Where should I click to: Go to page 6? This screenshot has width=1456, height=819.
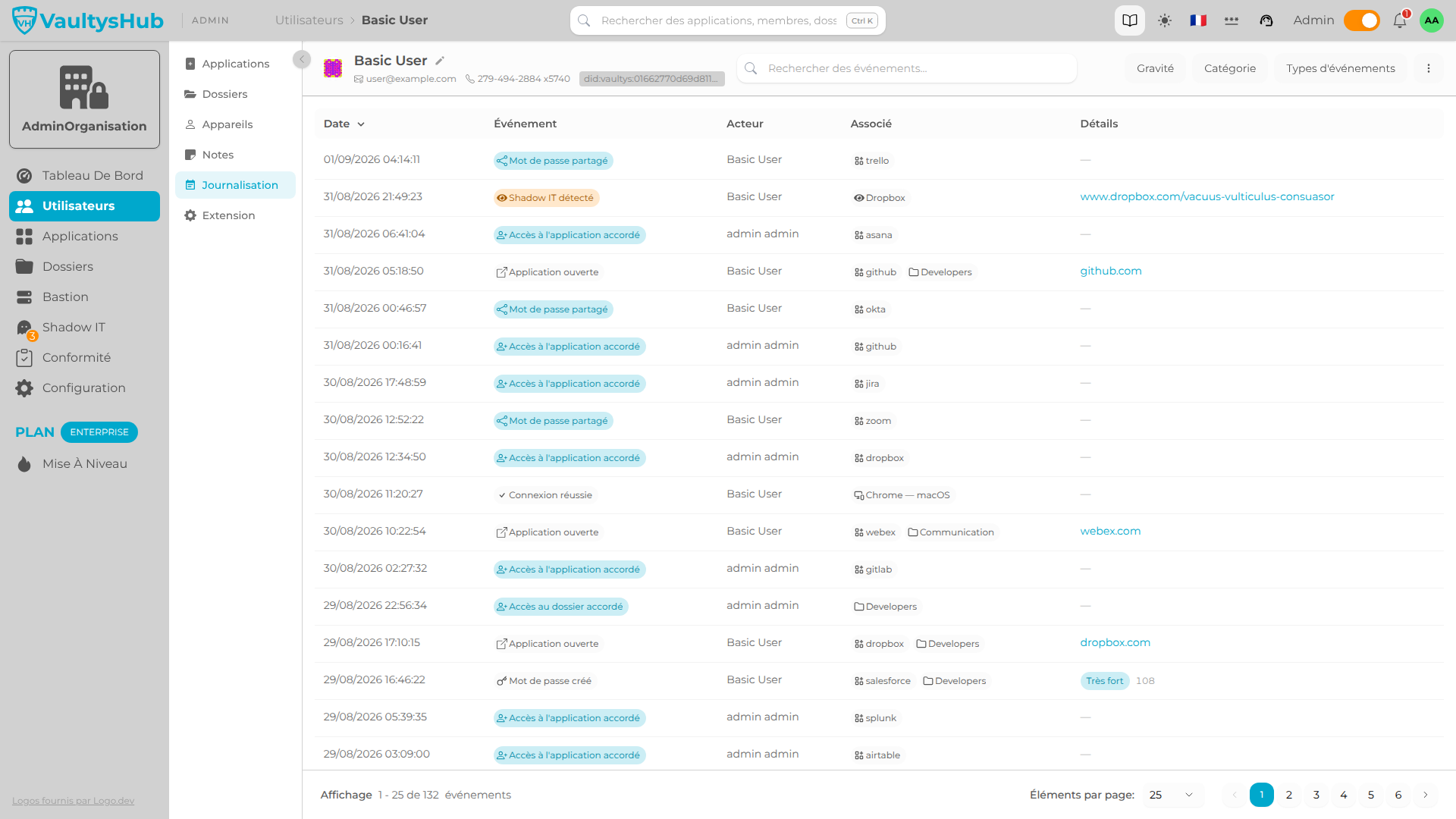1398,795
